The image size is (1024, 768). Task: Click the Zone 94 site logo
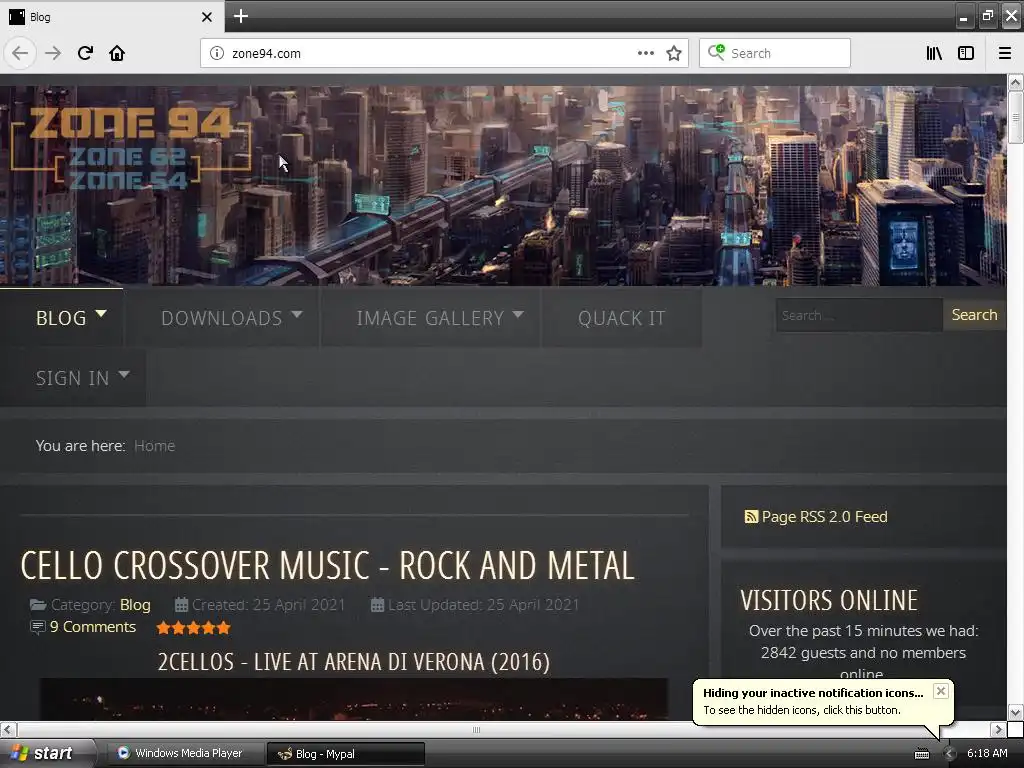click(x=131, y=149)
